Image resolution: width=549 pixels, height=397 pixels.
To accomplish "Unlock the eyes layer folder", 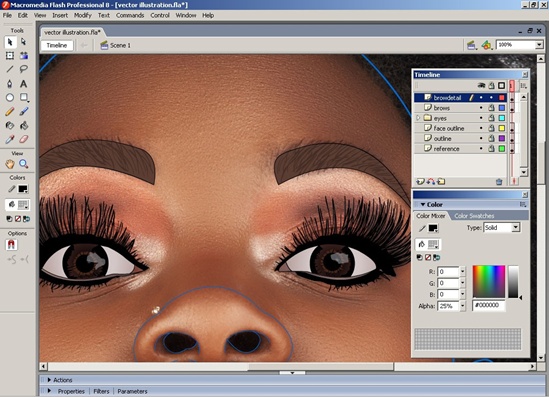I will click(x=492, y=118).
